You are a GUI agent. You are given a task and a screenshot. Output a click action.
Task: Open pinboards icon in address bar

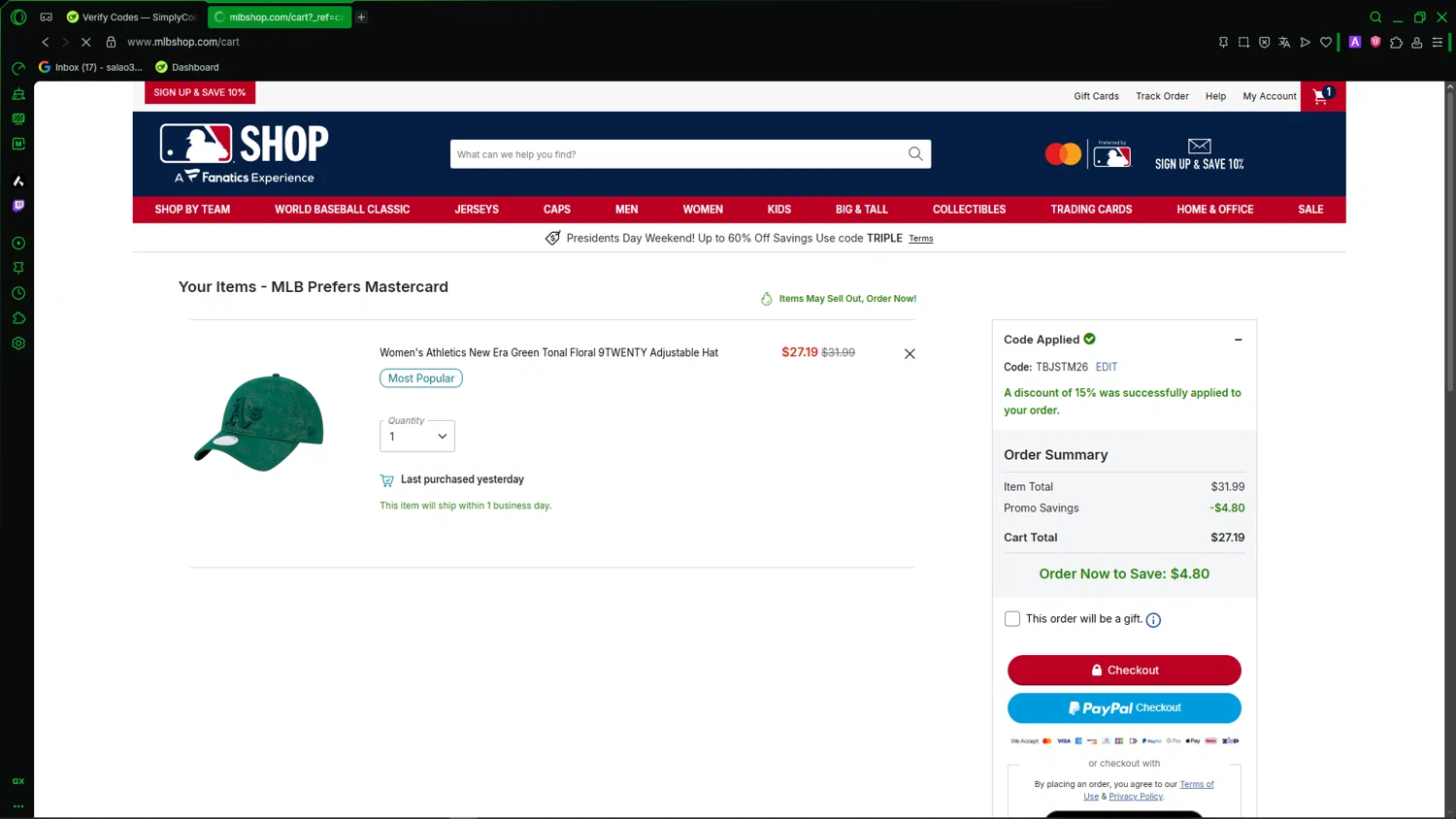1223,42
